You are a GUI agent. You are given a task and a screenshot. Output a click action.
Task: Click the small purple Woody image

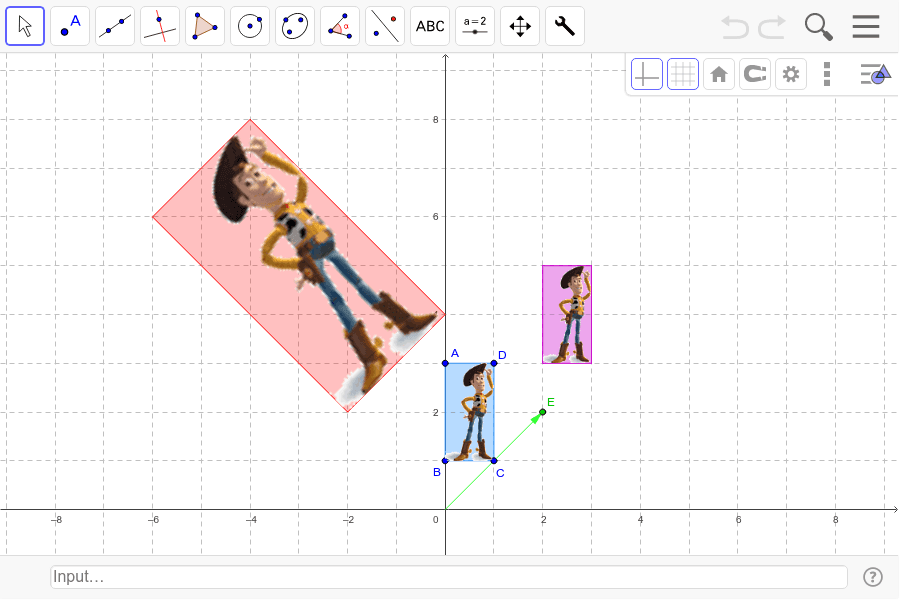567,314
